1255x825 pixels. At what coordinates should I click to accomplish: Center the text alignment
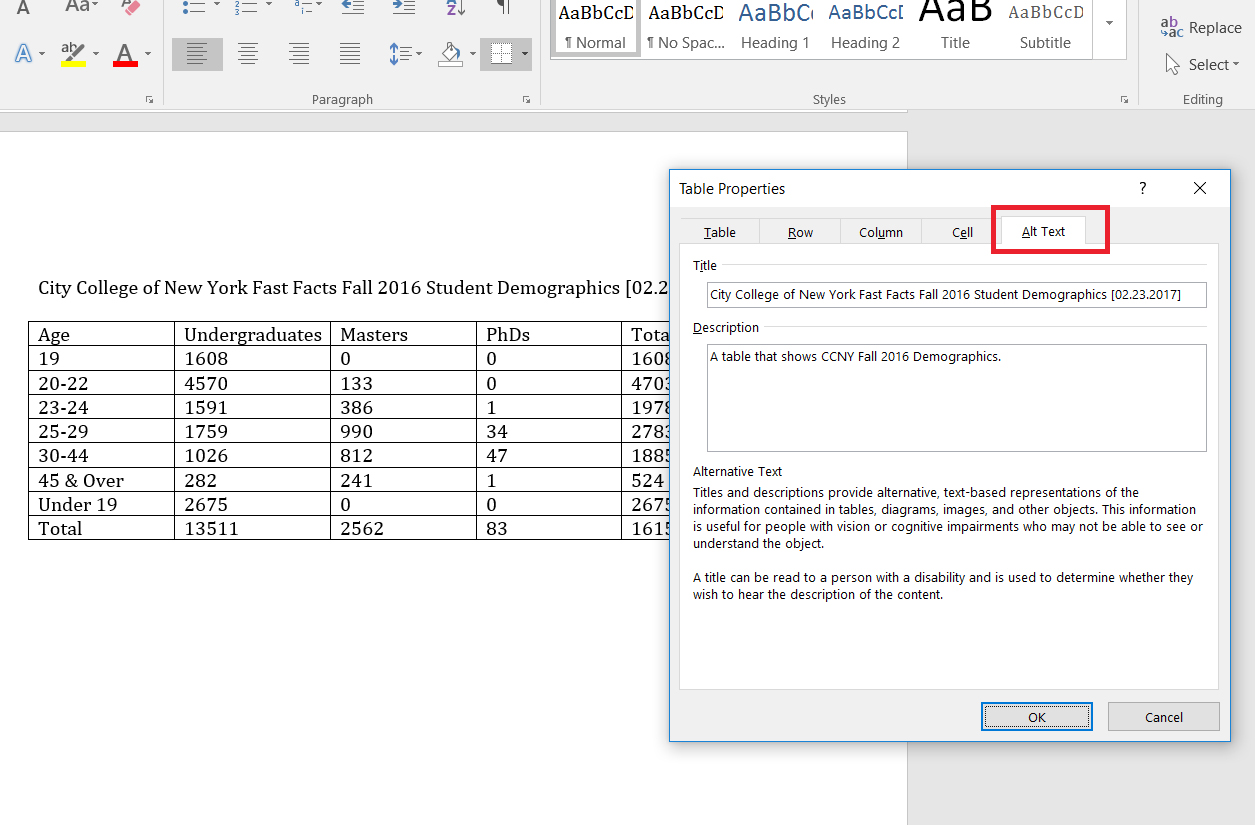[248, 54]
